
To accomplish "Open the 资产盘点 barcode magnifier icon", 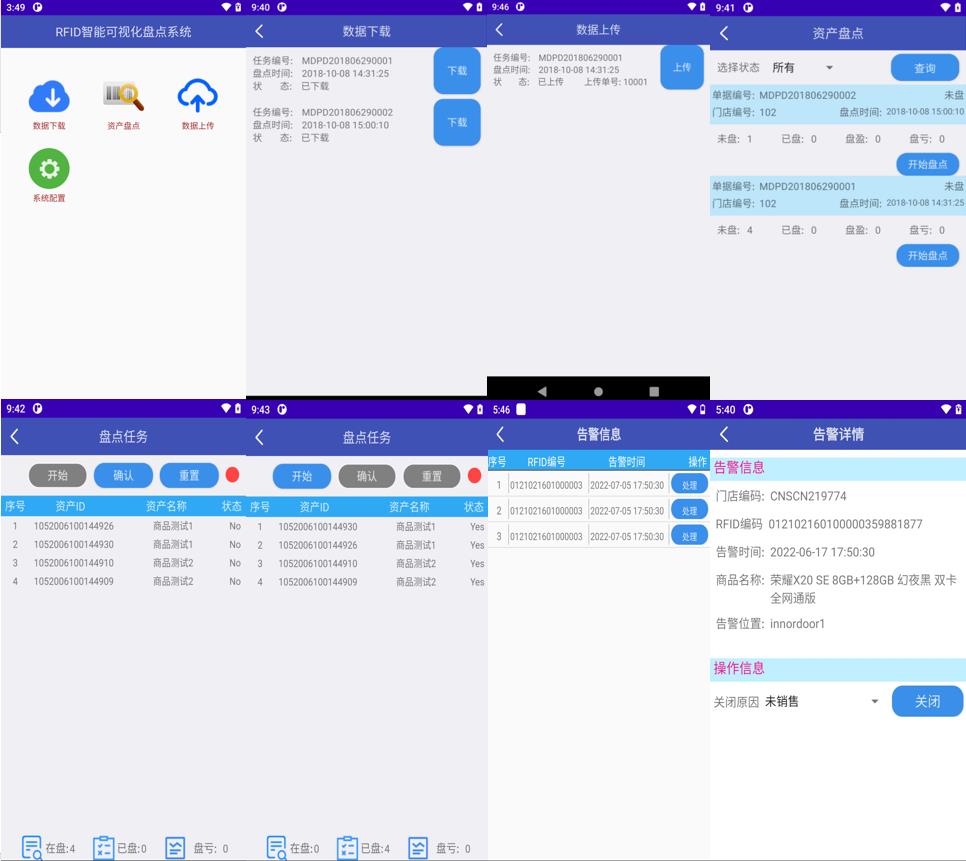I will 124,97.
